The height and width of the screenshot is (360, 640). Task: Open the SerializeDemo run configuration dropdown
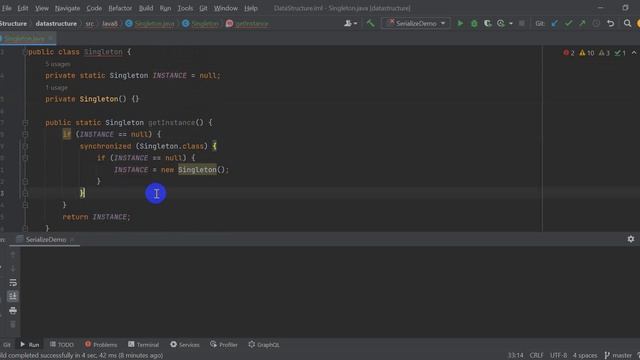416,24
